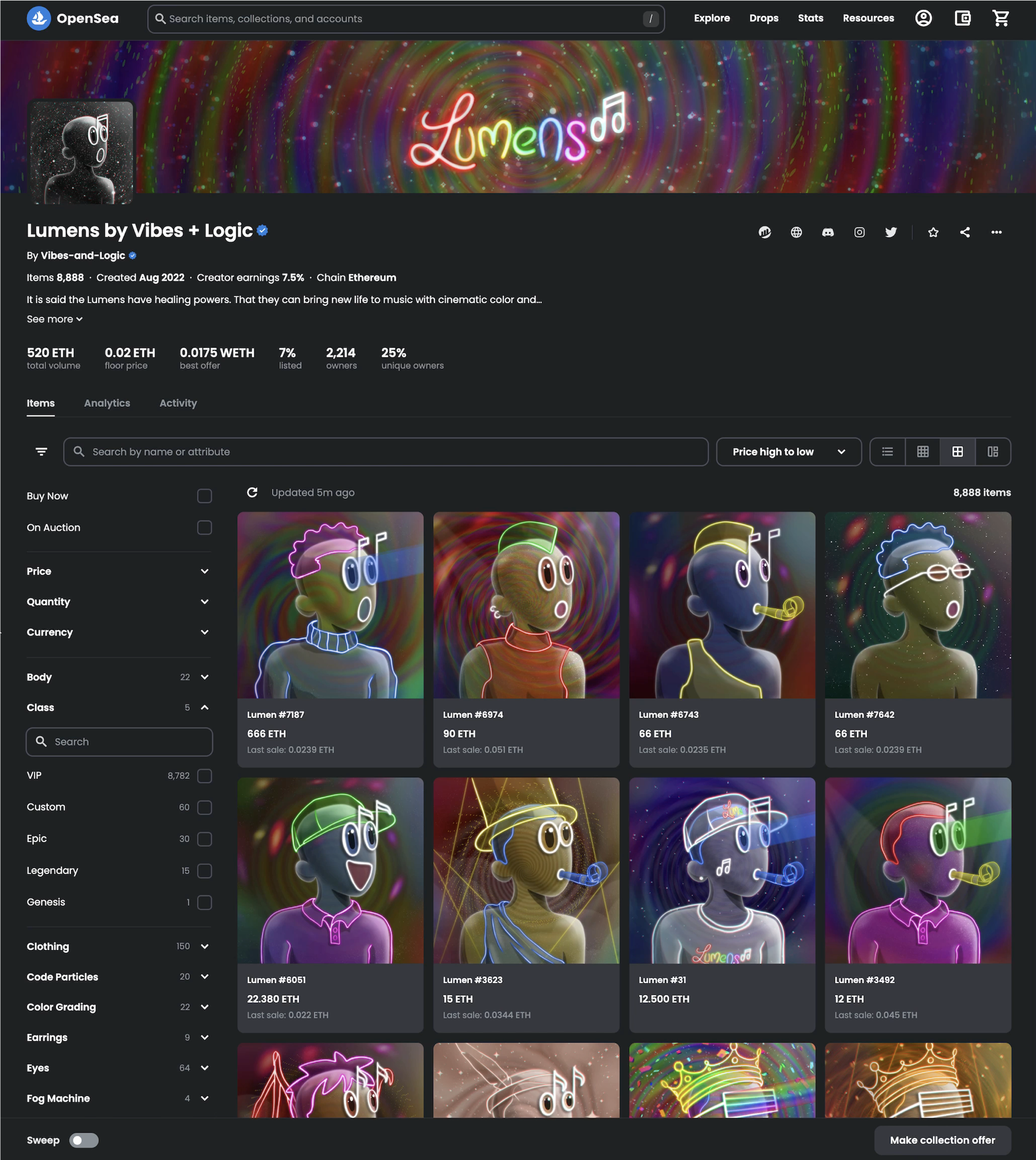Switch to the Activity tab
Image resolution: width=1036 pixels, height=1160 pixels.
click(x=178, y=403)
